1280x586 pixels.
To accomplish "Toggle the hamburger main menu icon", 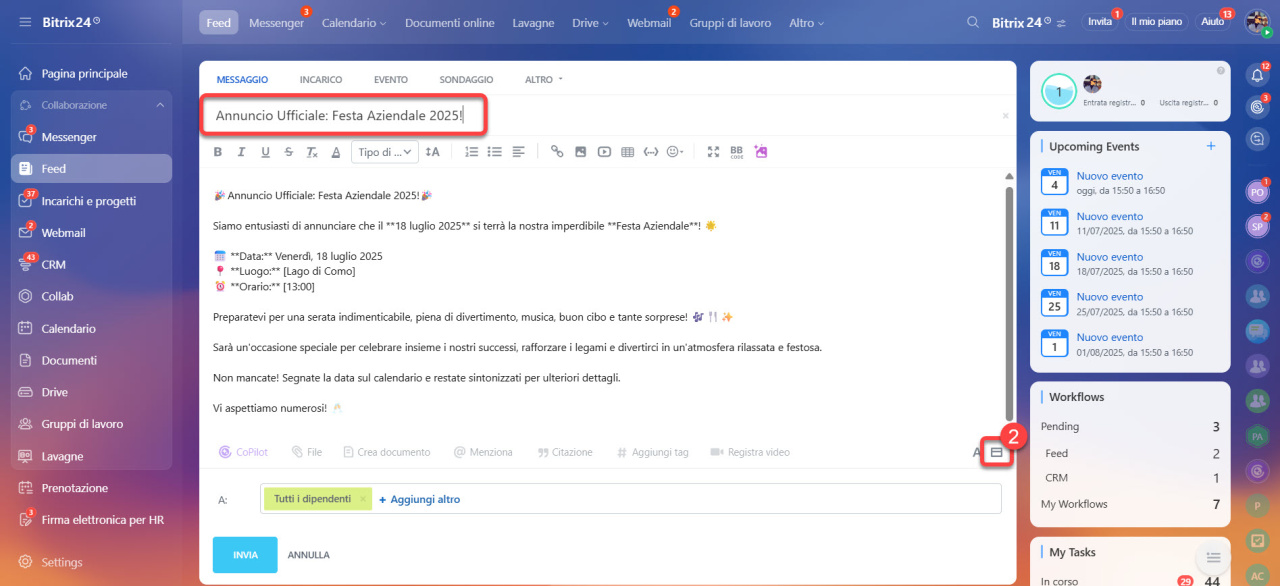I will (x=25, y=21).
